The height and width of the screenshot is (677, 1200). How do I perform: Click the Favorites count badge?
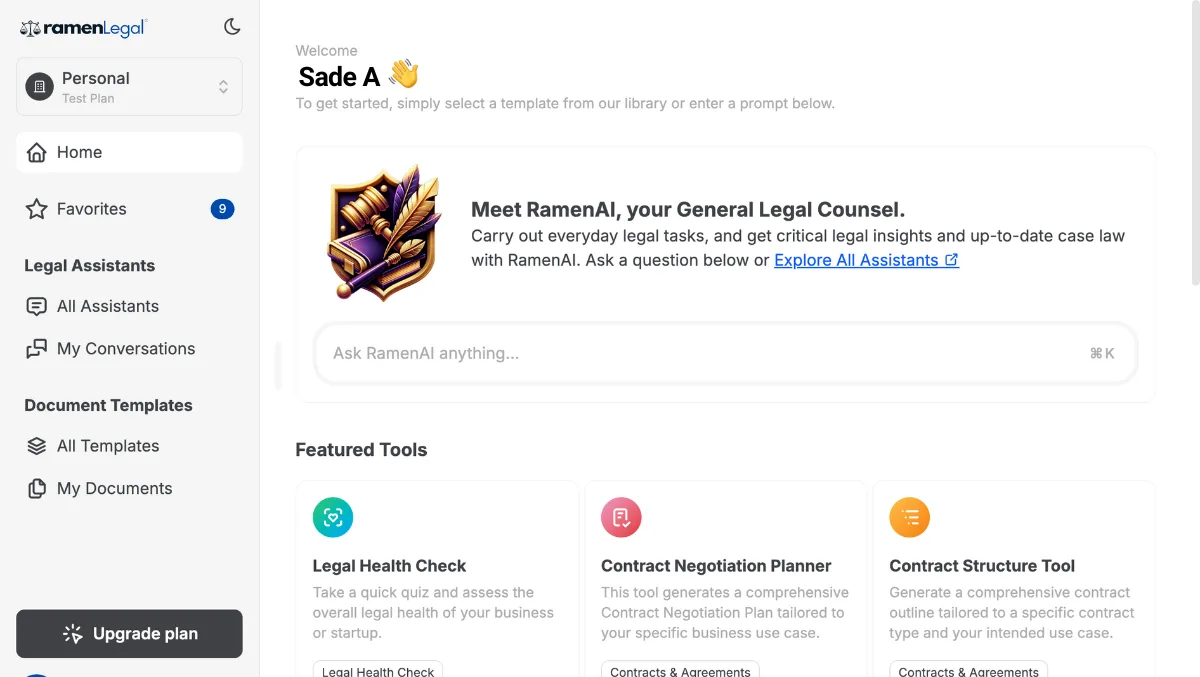pos(222,209)
